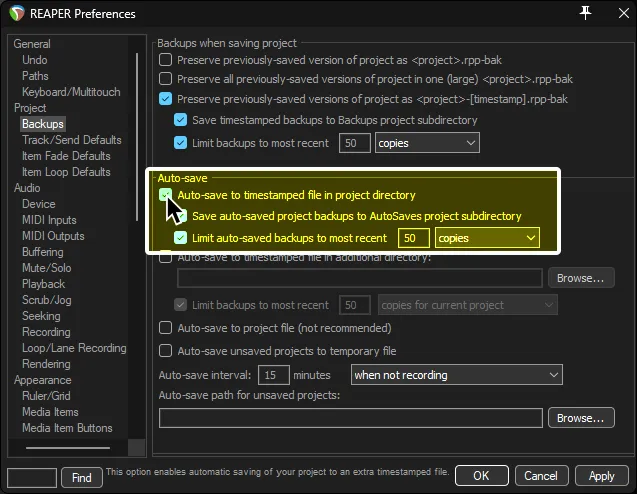Click the REAPER logo icon in title bar

click(17, 13)
